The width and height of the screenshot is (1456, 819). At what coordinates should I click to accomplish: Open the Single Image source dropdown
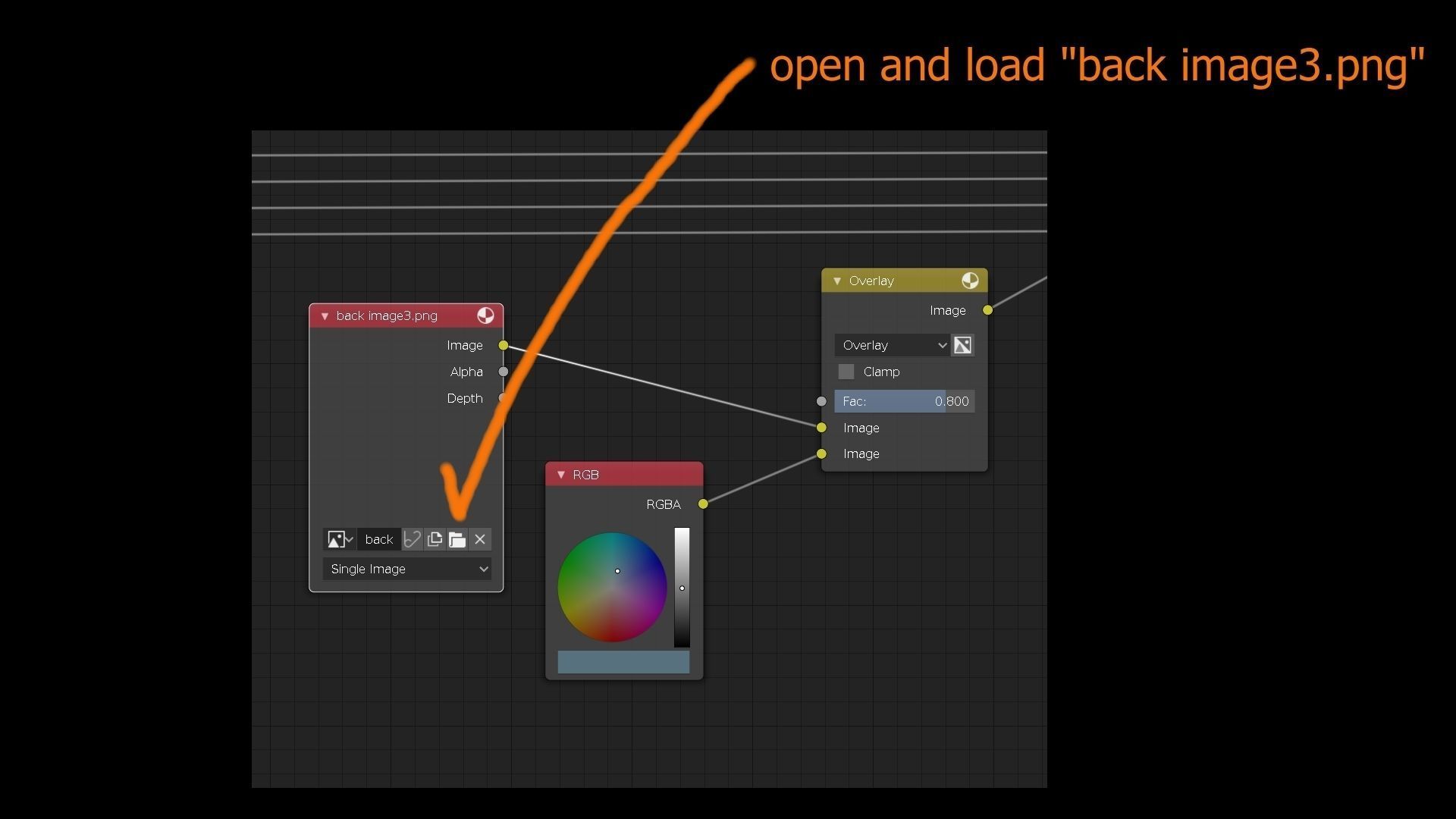407,570
